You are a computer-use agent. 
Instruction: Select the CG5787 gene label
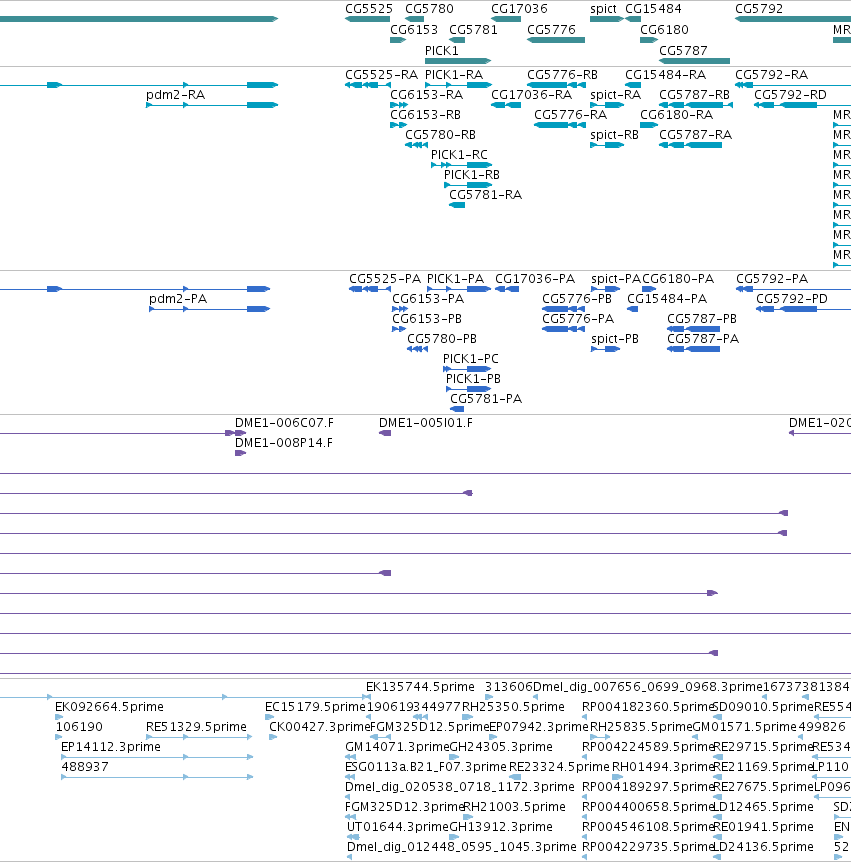pyautogui.click(x=683, y=51)
